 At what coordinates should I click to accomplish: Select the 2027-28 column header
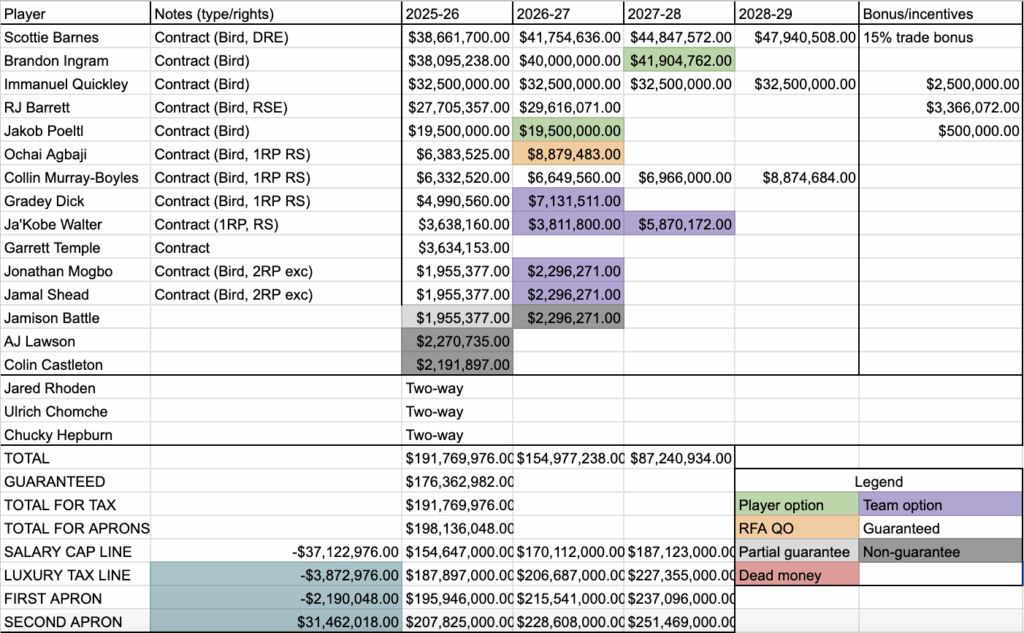click(679, 14)
